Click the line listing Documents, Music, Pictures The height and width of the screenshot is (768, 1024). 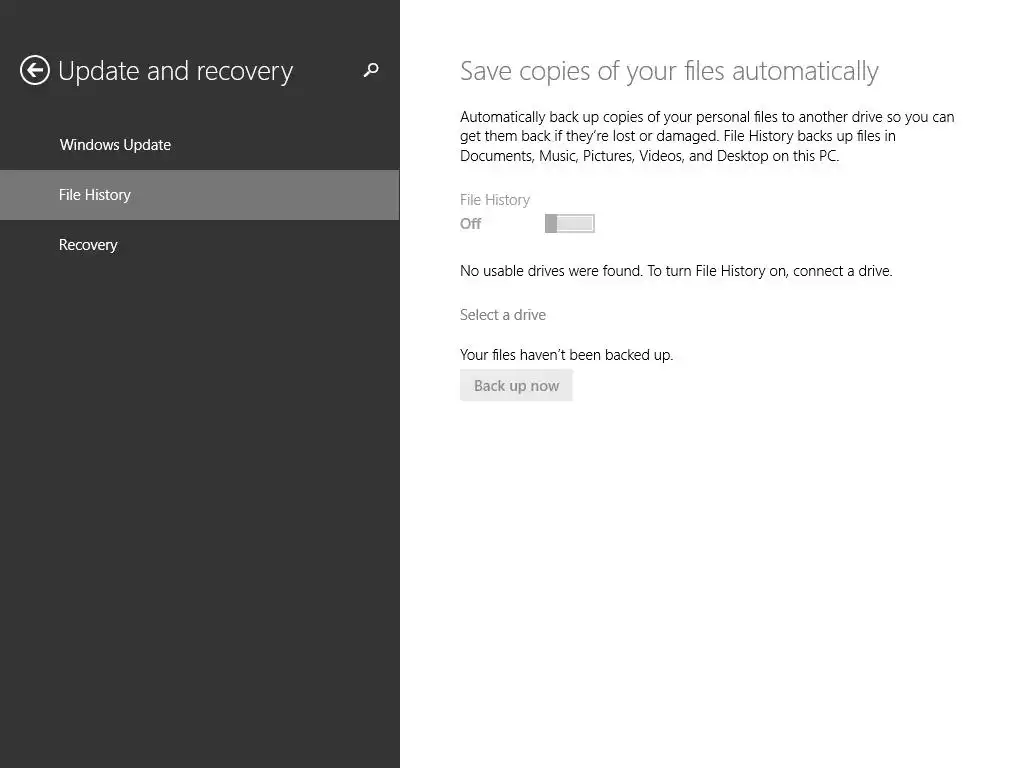(649, 156)
